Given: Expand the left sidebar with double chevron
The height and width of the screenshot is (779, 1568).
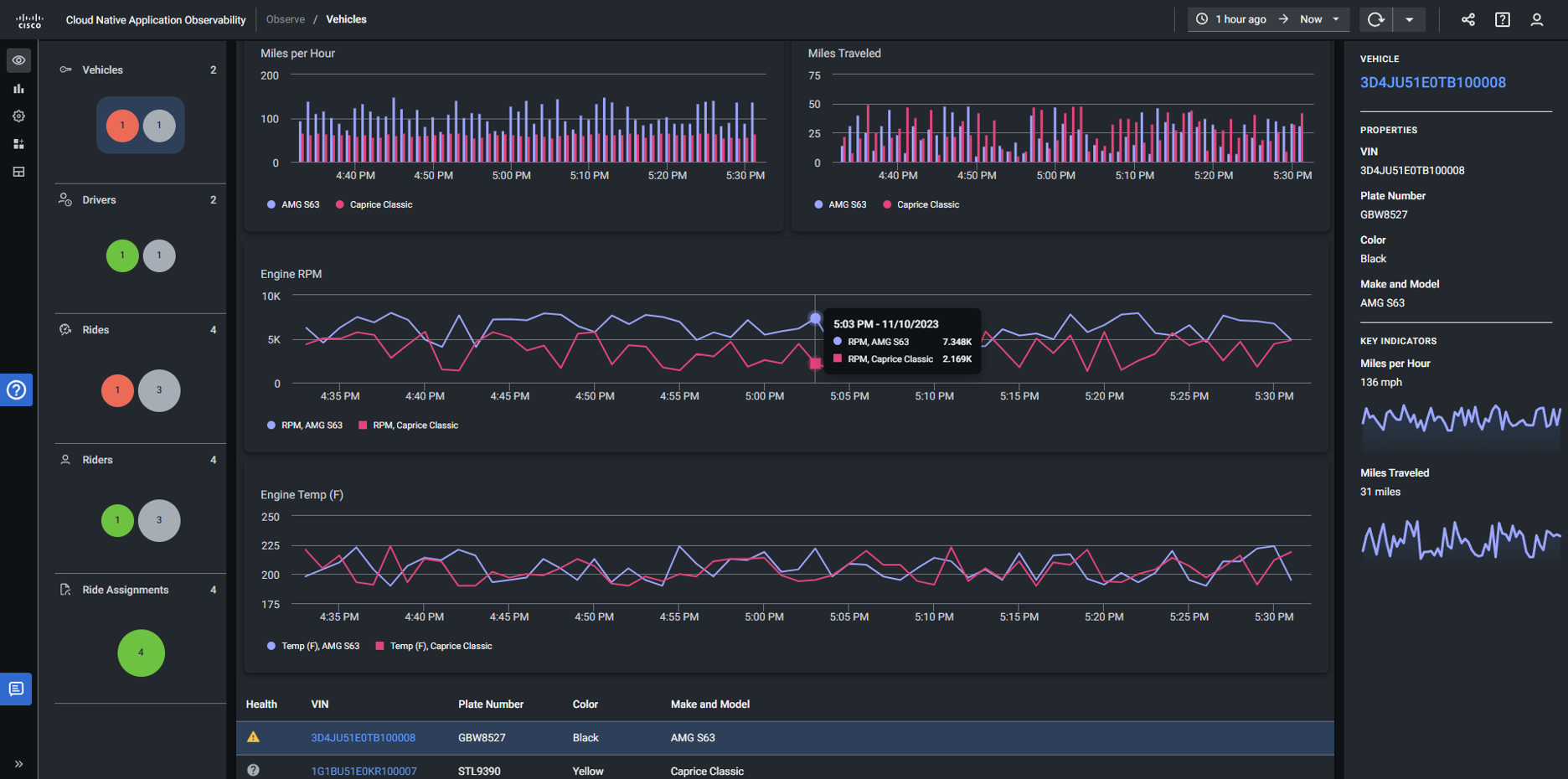Looking at the screenshot, I should pyautogui.click(x=18, y=764).
